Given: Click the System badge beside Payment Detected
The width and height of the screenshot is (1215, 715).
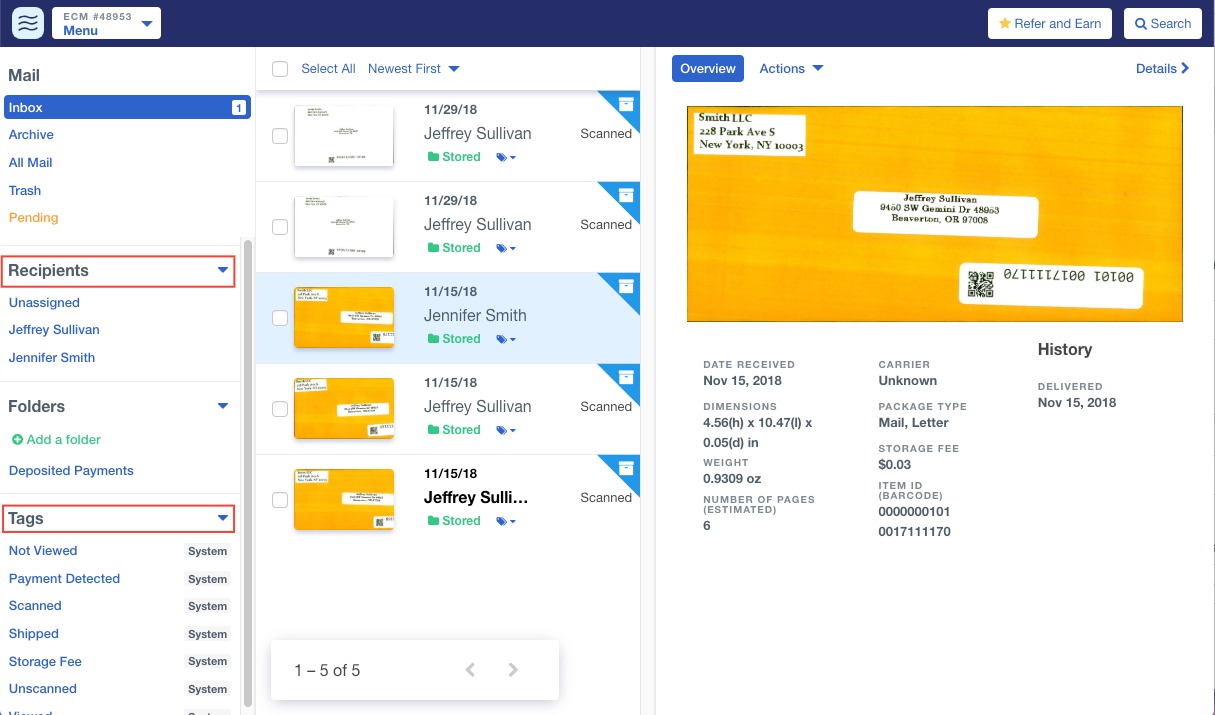Looking at the screenshot, I should (x=207, y=579).
